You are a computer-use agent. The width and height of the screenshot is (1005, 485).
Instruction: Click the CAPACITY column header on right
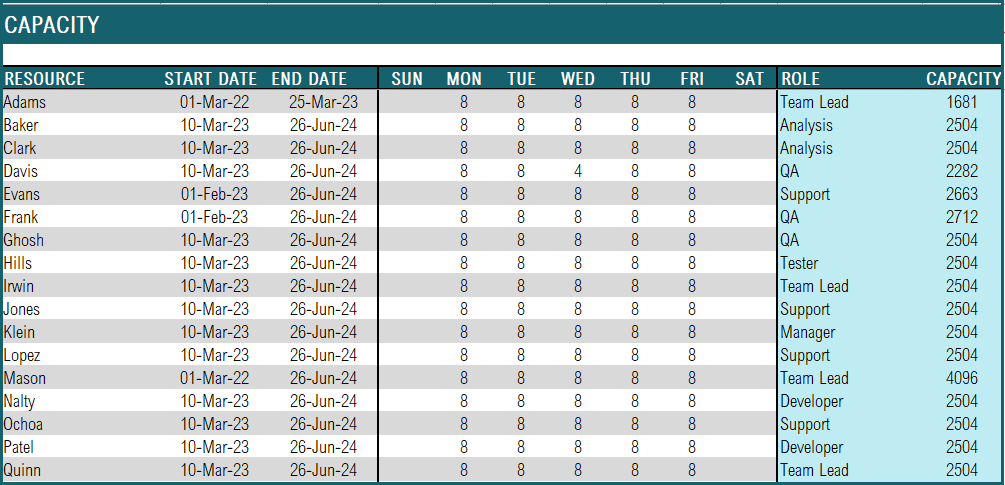(x=963, y=79)
